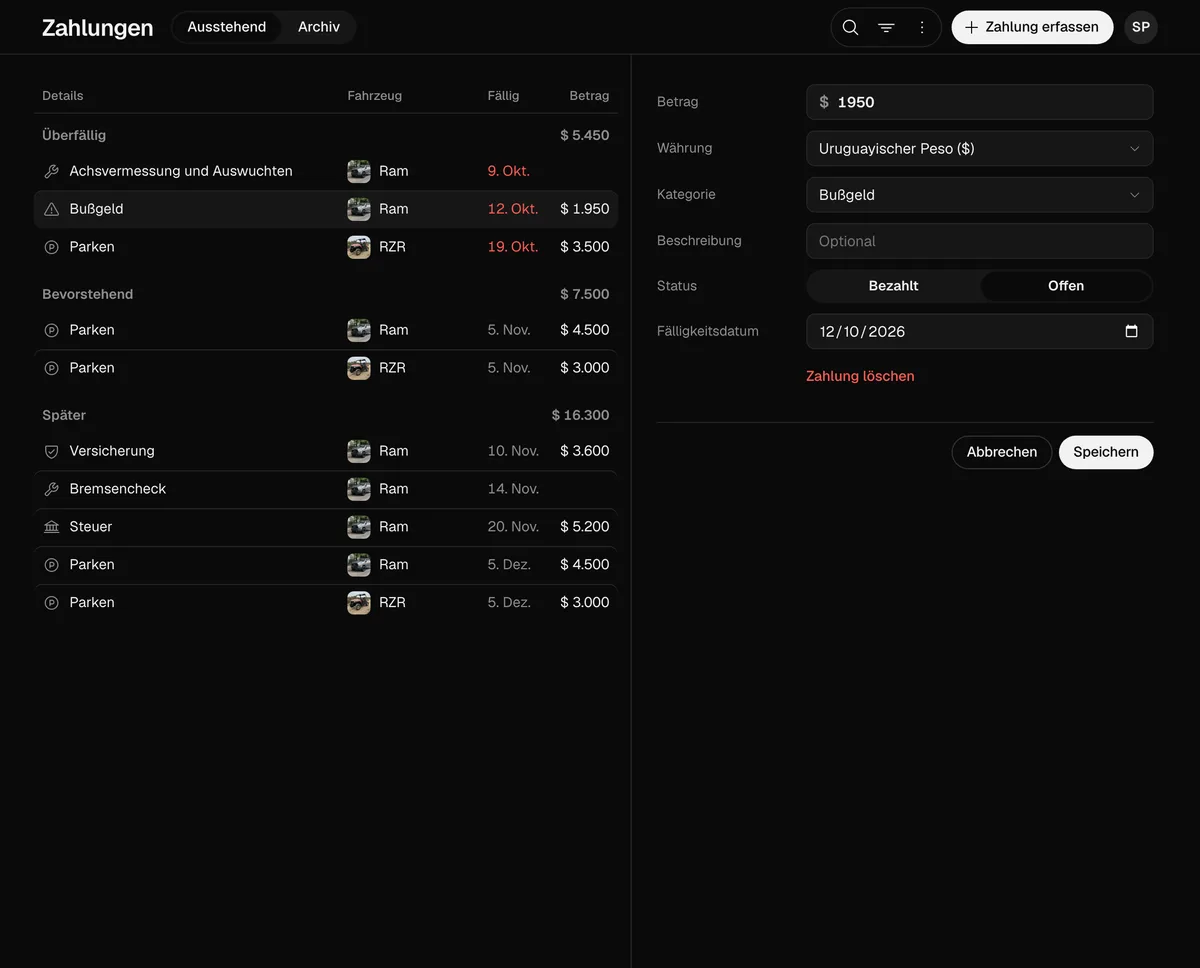The image size is (1200, 968).
Task: Open the search icon in the header
Action: pyautogui.click(x=850, y=28)
